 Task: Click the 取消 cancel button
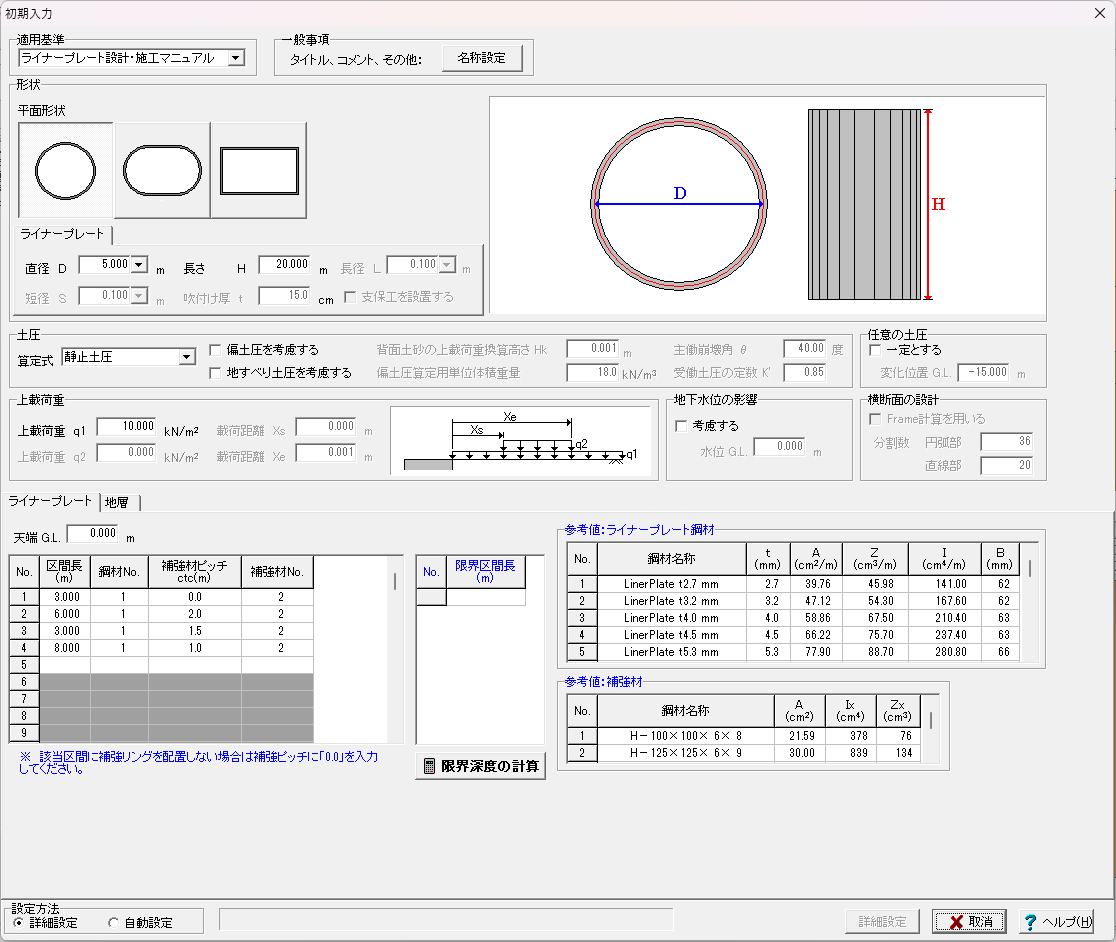click(x=969, y=921)
